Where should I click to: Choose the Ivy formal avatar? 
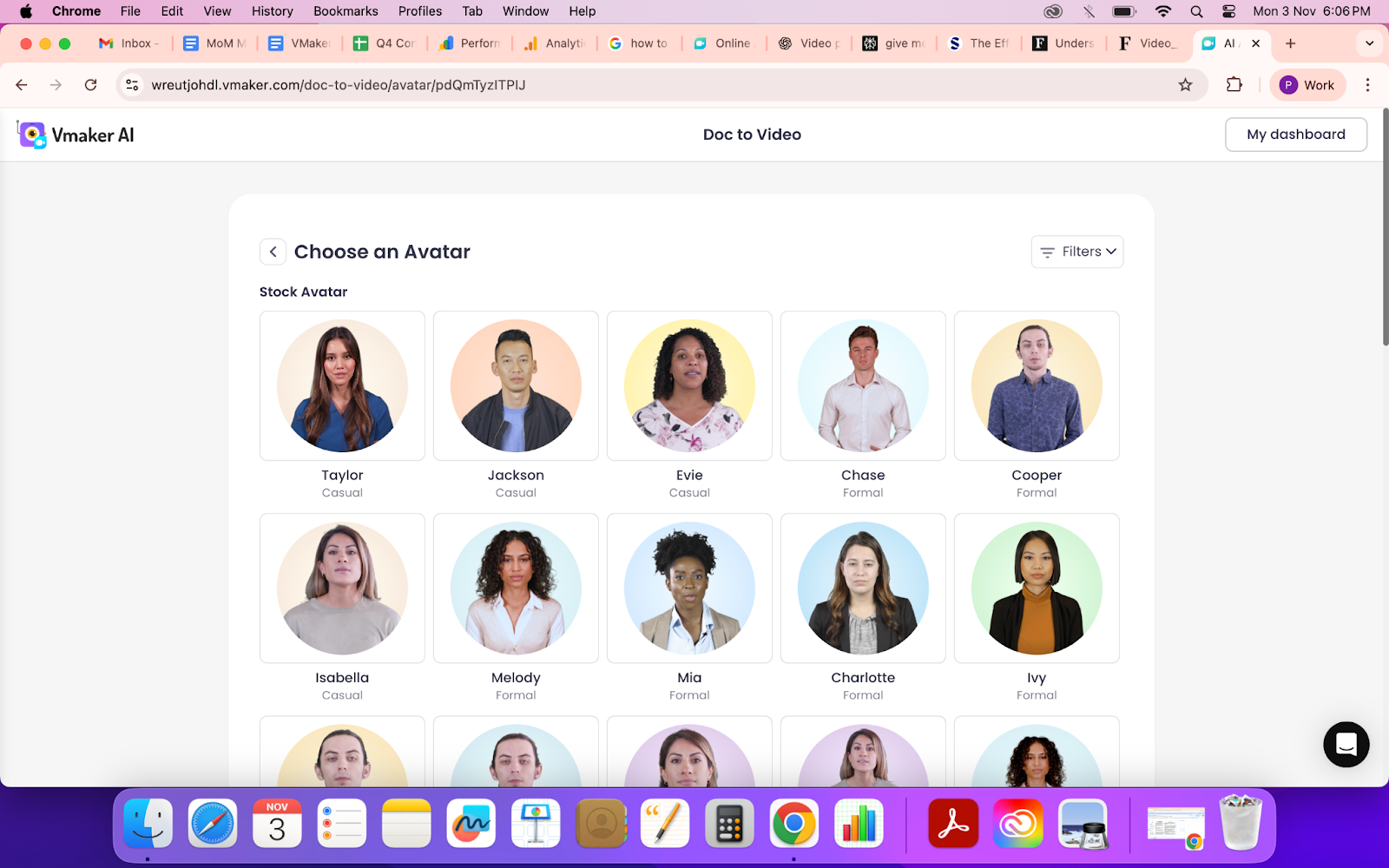(1037, 589)
